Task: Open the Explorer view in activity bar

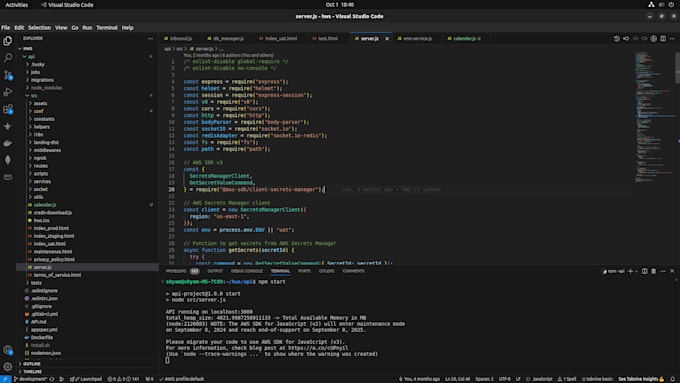Action: coord(8,41)
